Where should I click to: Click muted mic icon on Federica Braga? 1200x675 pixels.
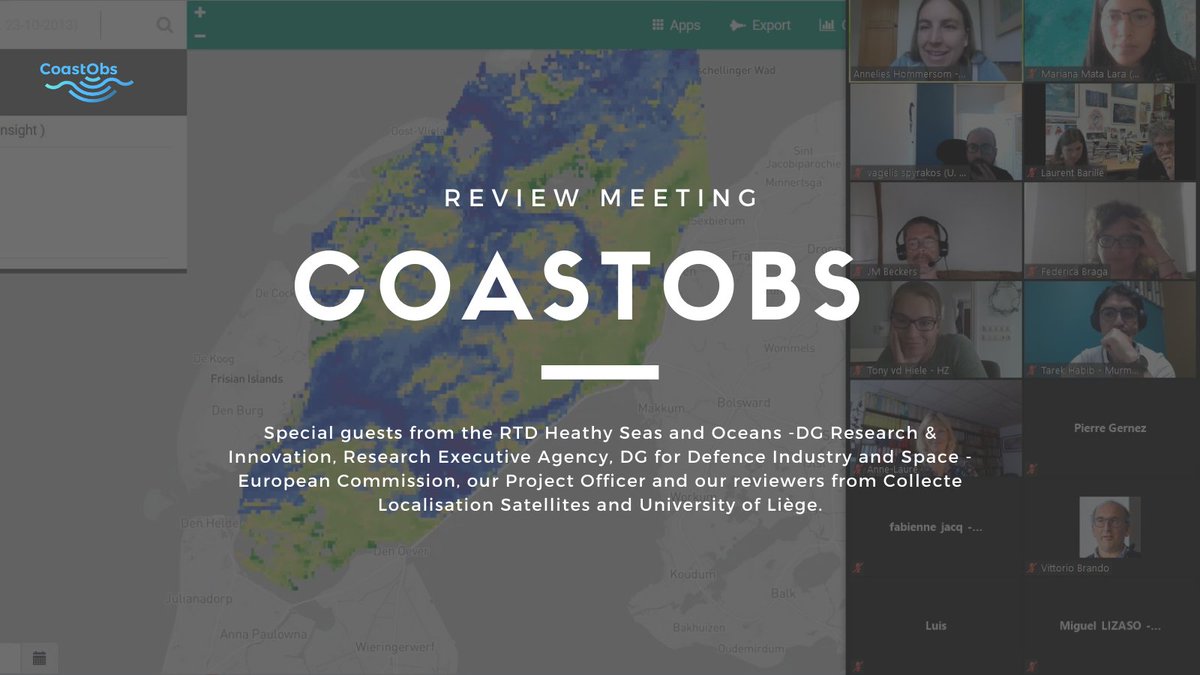[x=1032, y=271]
